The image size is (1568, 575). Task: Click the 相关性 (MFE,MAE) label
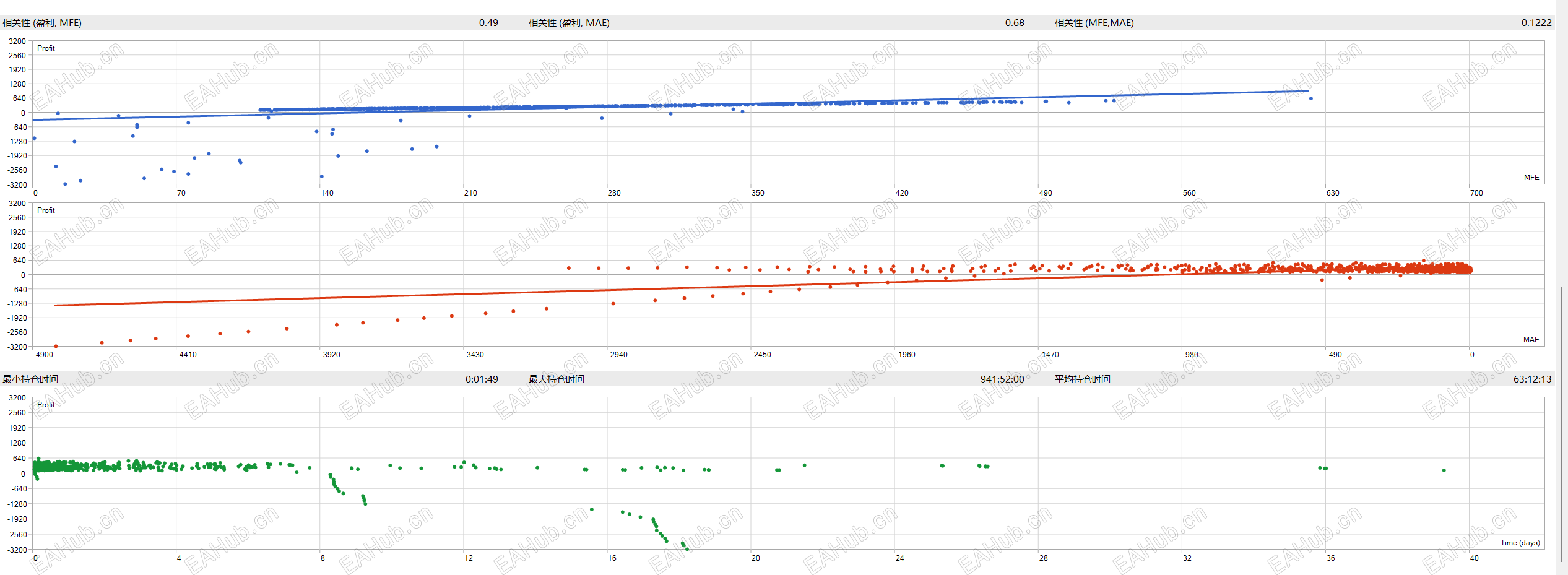pos(1094,23)
